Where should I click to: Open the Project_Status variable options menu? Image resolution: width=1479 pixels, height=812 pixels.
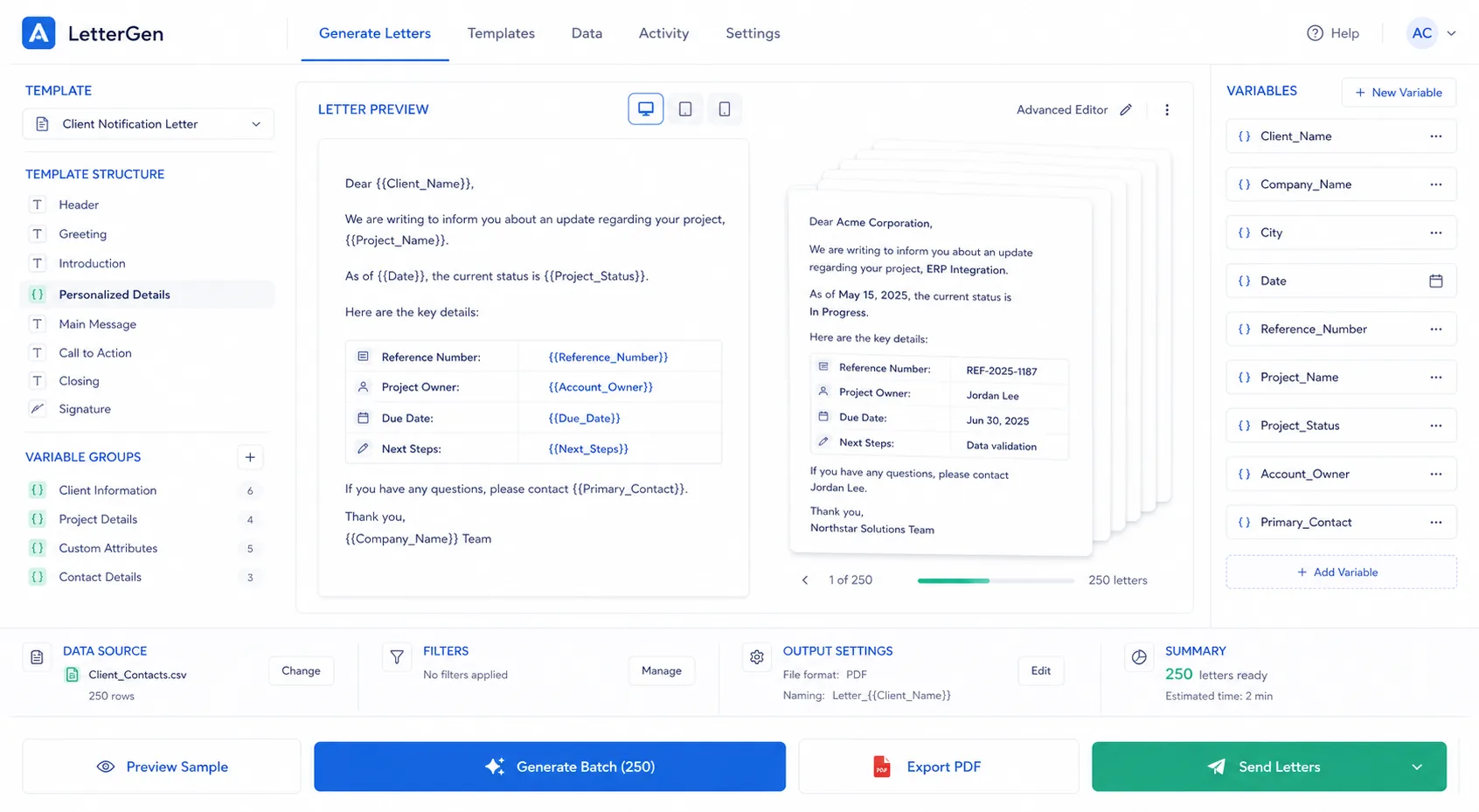tap(1435, 426)
